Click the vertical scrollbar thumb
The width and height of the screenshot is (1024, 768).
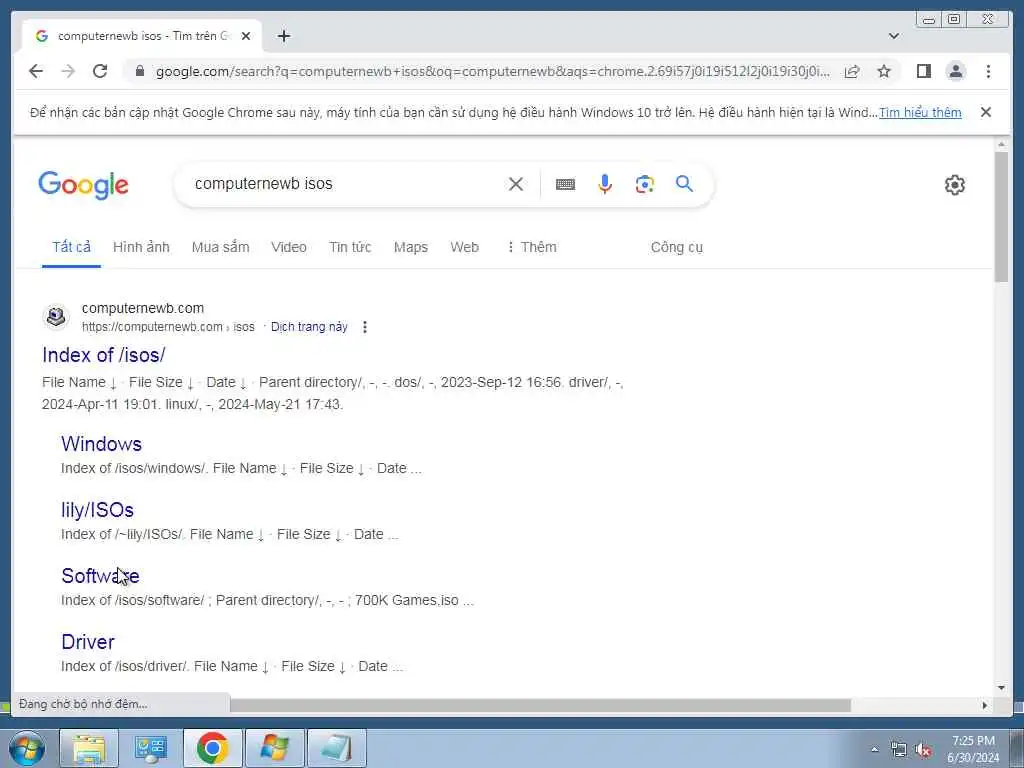pyautogui.click(x=1001, y=216)
